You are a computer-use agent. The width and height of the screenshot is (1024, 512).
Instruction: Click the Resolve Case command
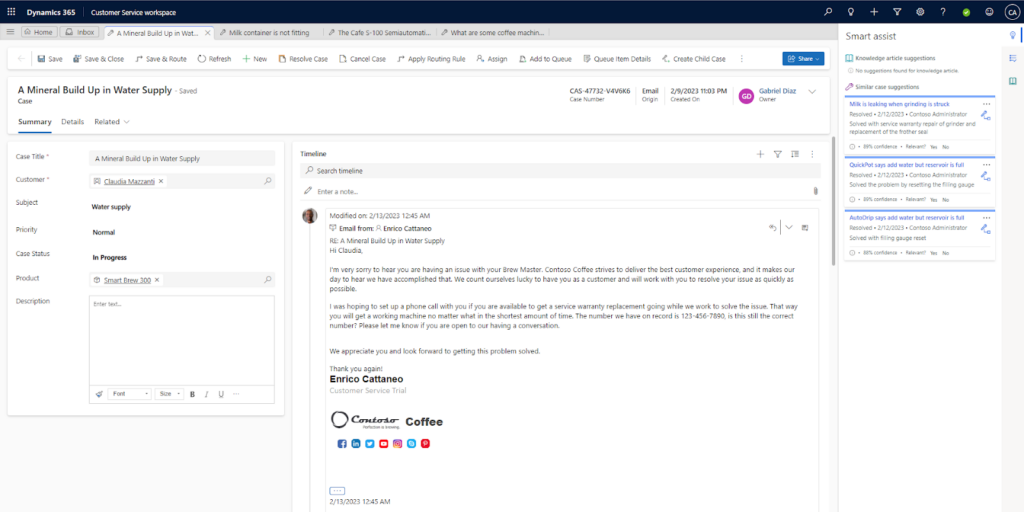pos(303,59)
